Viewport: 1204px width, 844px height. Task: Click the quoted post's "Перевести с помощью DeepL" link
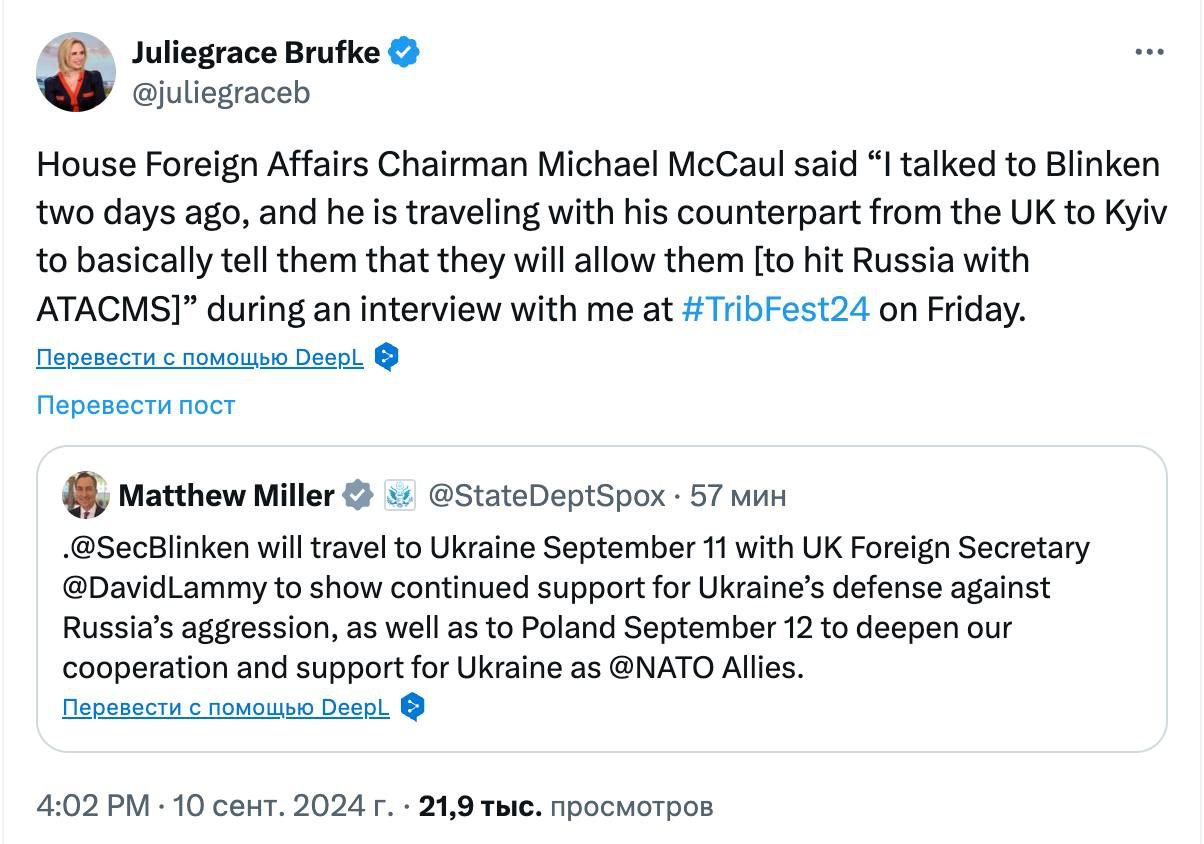point(226,707)
